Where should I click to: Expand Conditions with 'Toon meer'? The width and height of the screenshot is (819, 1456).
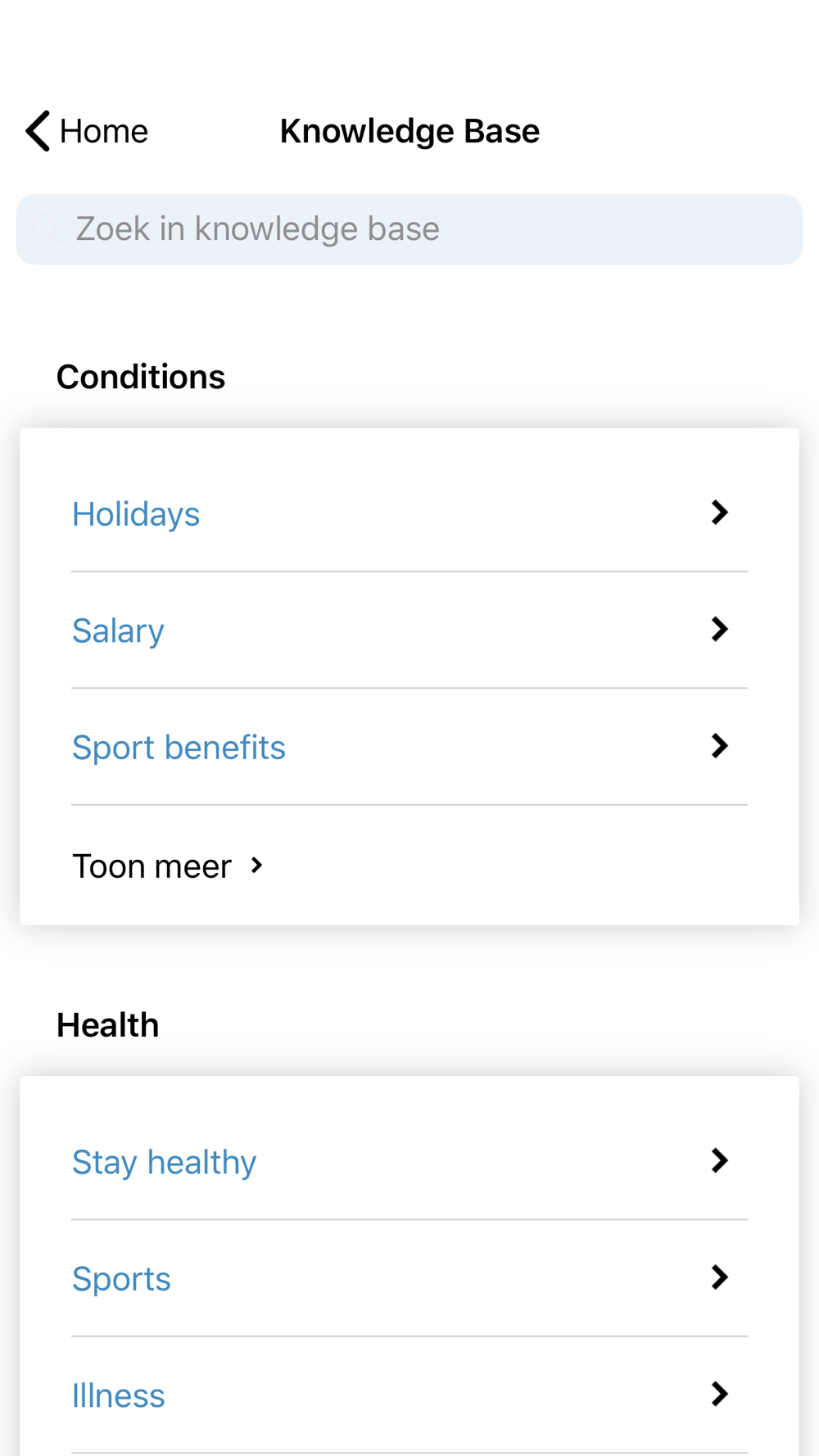coord(152,866)
